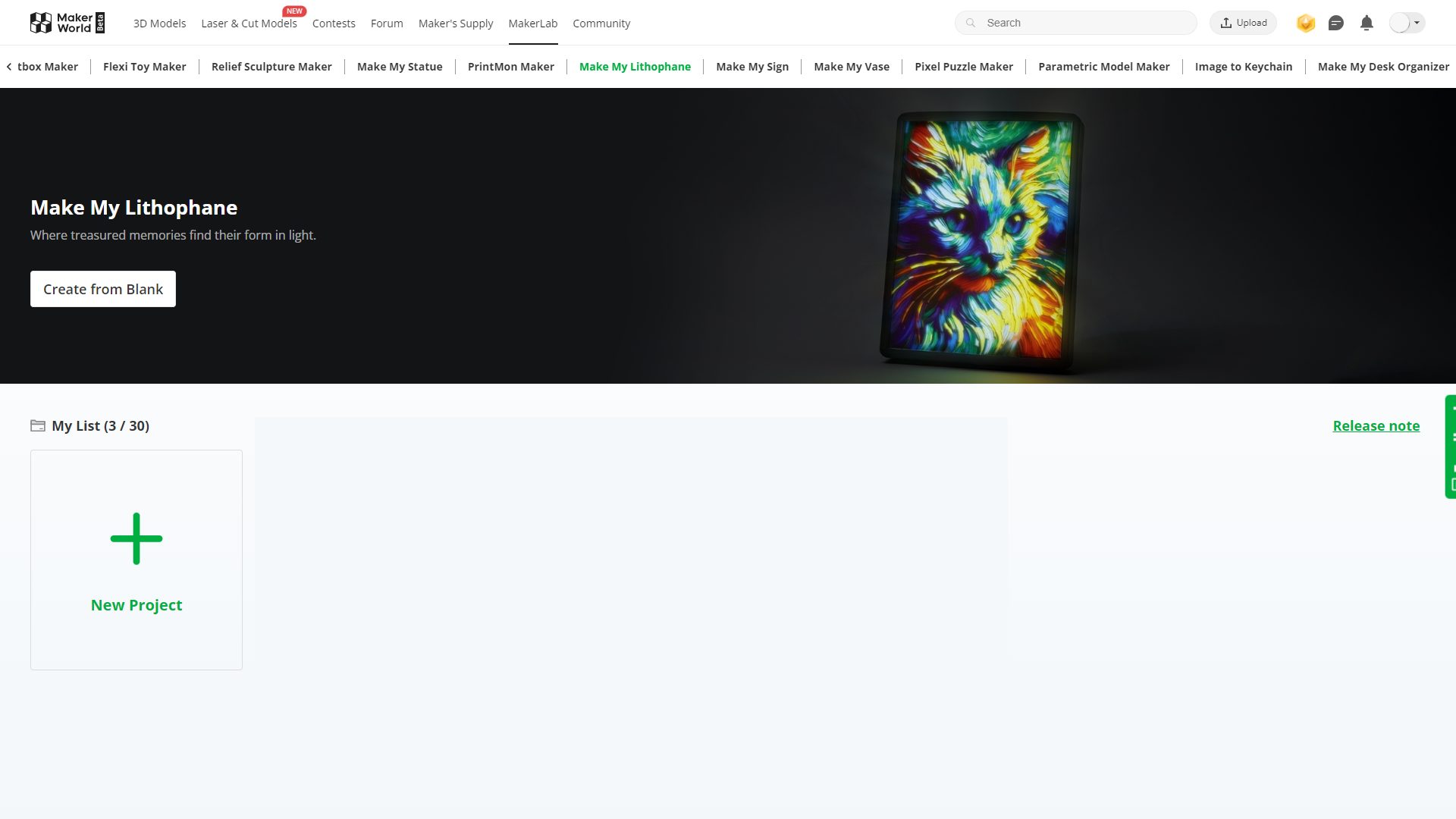This screenshot has width=1456, height=819.
Task: Switch to Make My Statue tab
Action: coord(400,67)
